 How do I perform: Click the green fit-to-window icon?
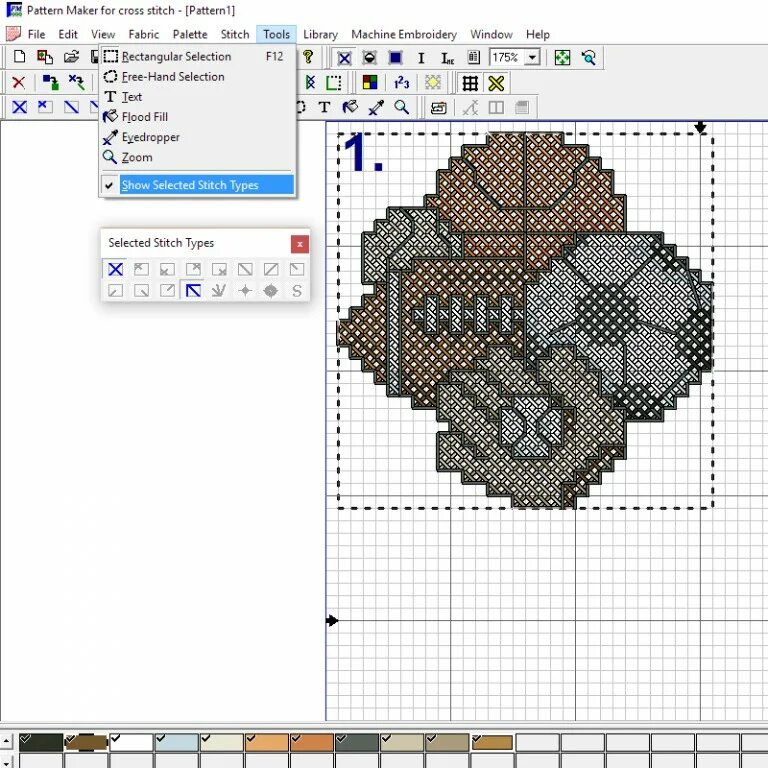pyautogui.click(x=562, y=58)
